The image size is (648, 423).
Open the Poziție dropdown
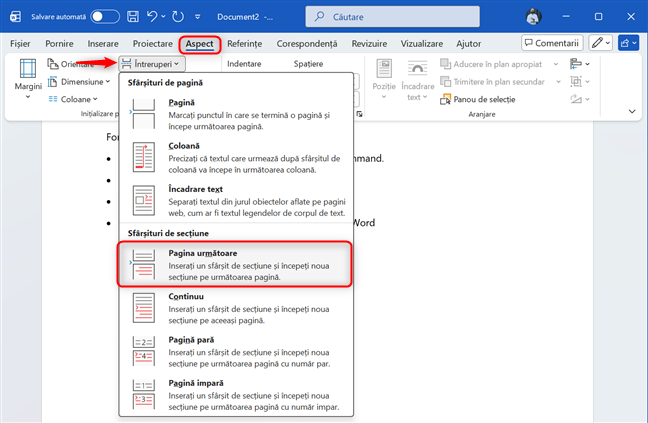pos(384,79)
